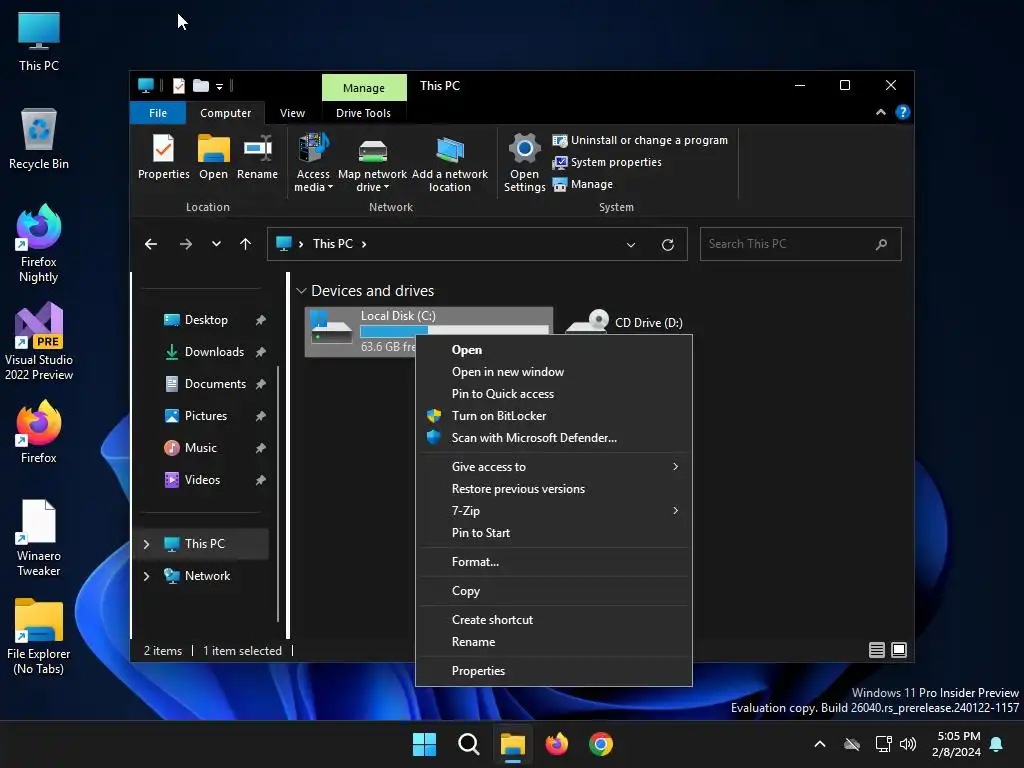
Task: Choose Open in new window
Action: pyautogui.click(x=554, y=372)
